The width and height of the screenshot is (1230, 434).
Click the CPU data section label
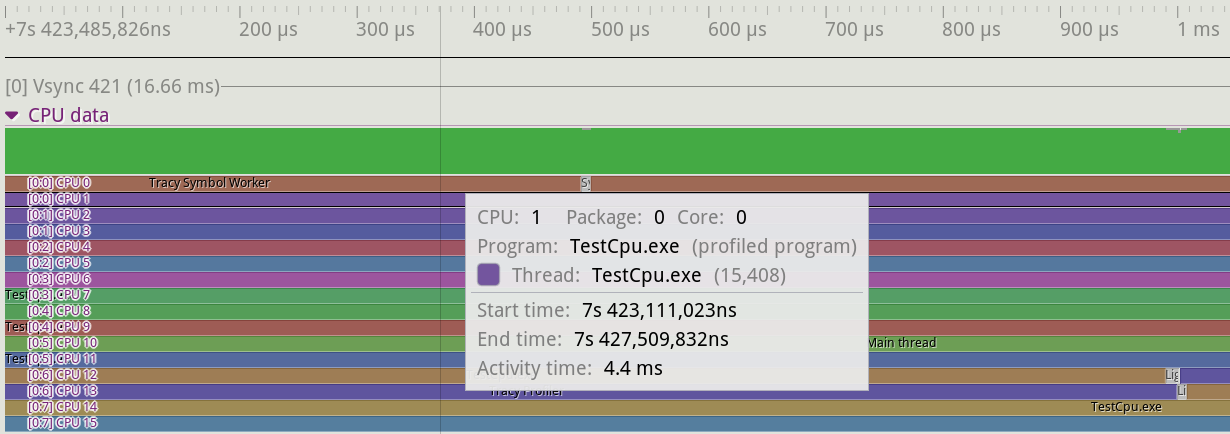click(68, 115)
